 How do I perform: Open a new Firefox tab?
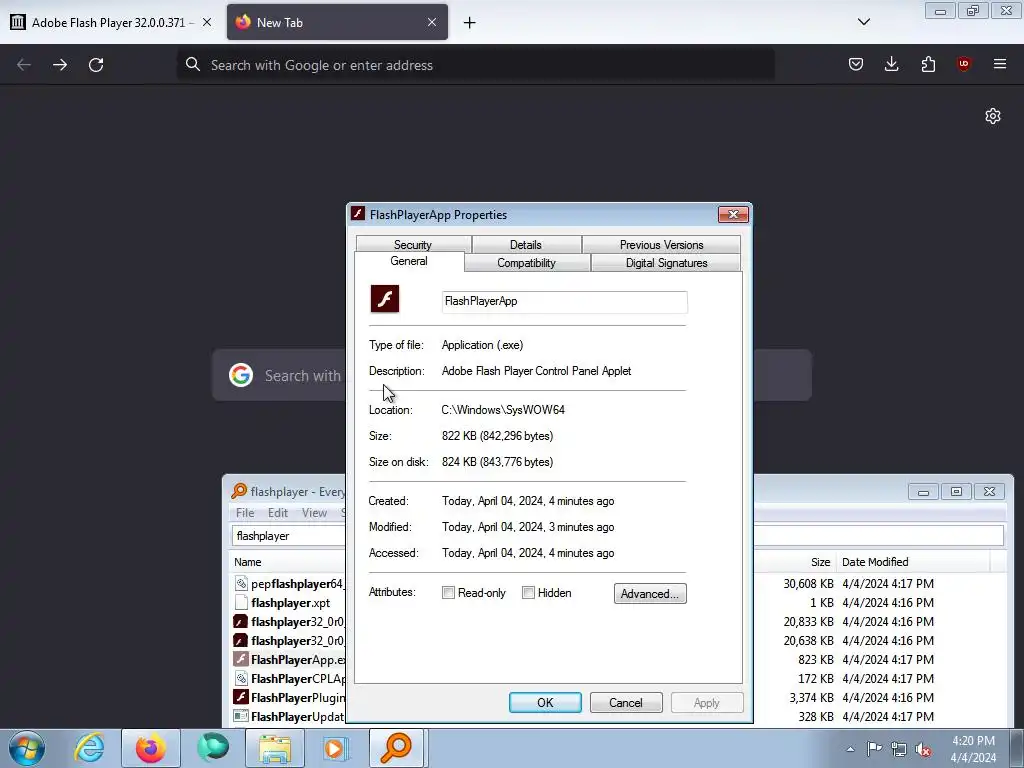(x=470, y=23)
